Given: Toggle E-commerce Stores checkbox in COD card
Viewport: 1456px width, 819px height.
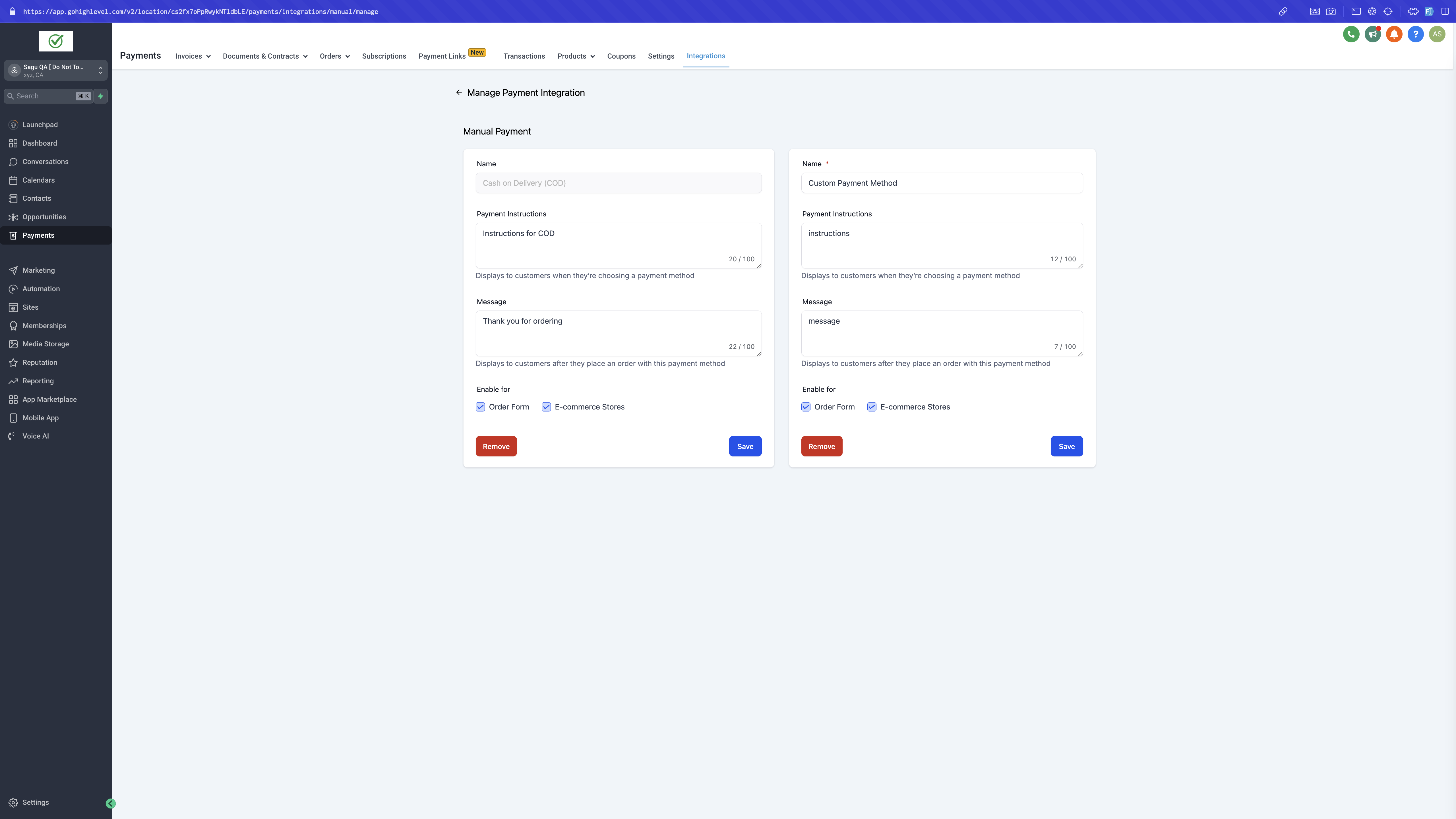Looking at the screenshot, I should 546,407.
